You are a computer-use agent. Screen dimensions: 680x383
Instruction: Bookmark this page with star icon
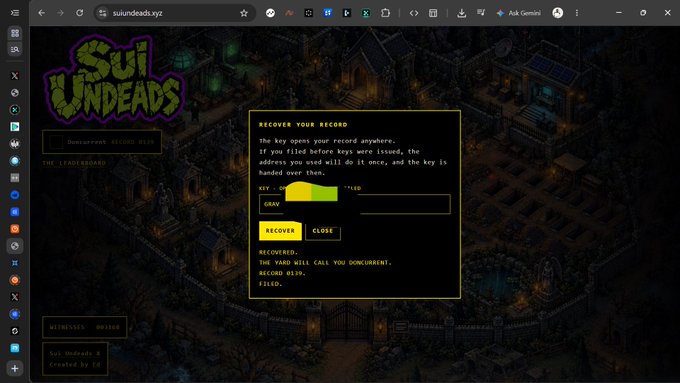point(244,13)
